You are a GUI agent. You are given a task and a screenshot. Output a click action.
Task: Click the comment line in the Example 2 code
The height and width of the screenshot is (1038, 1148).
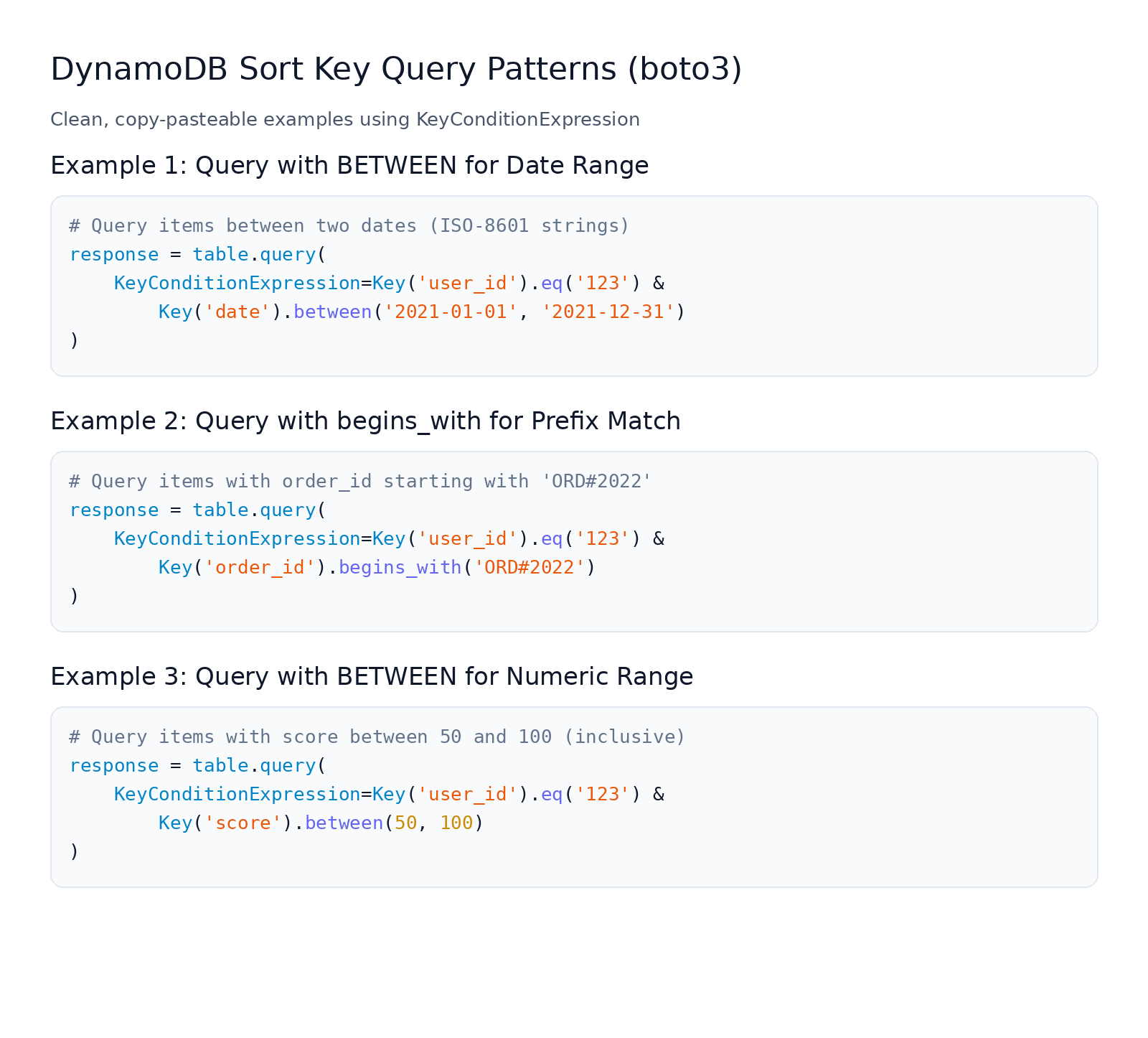pyautogui.click(x=360, y=482)
